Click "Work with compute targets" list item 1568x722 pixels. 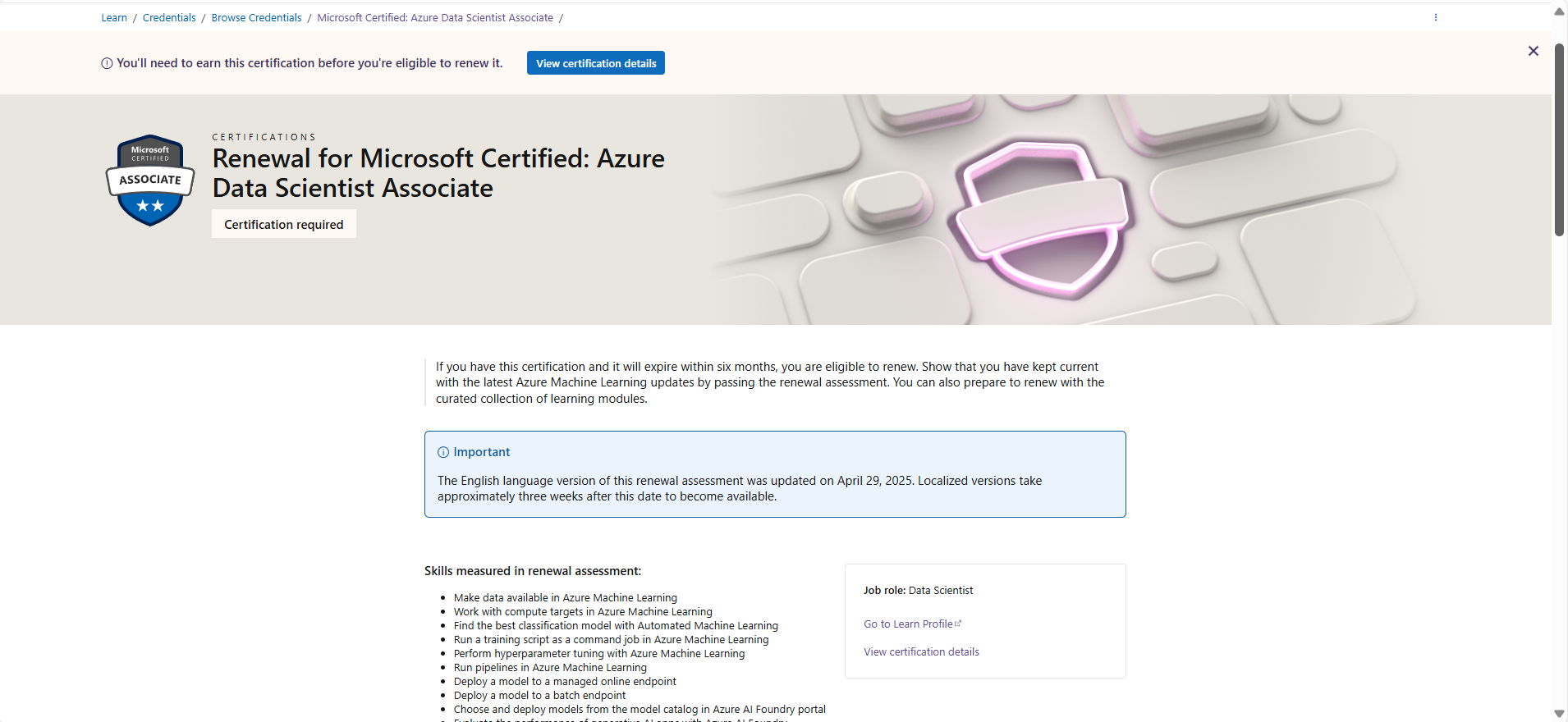tap(583, 611)
